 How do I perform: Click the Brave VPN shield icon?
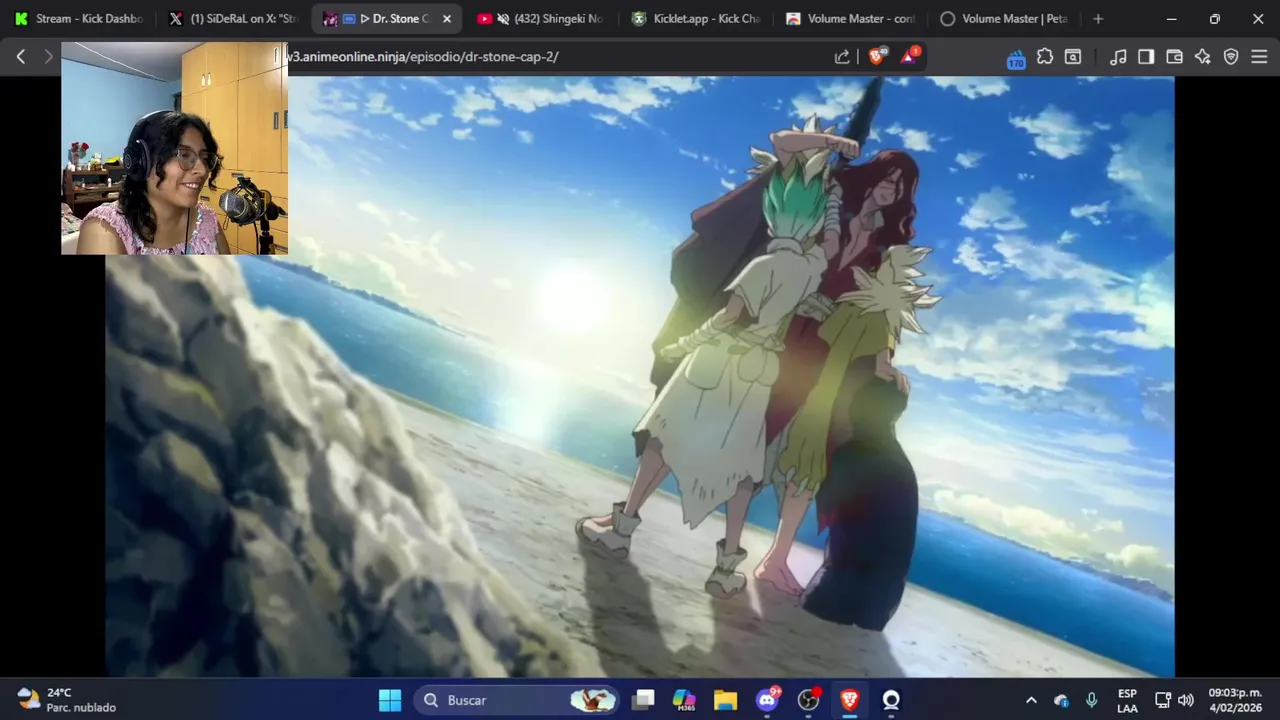pyautogui.click(x=1231, y=57)
